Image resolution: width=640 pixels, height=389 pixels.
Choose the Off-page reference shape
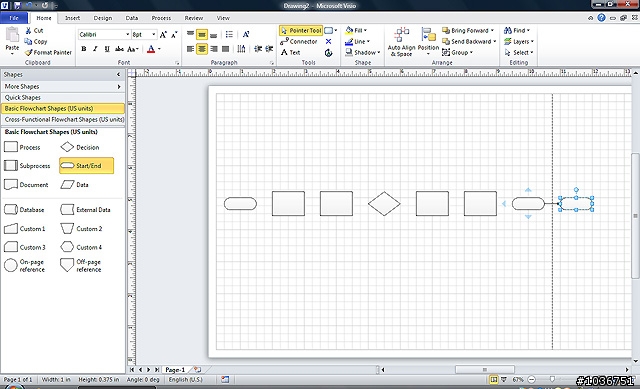click(81, 265)
